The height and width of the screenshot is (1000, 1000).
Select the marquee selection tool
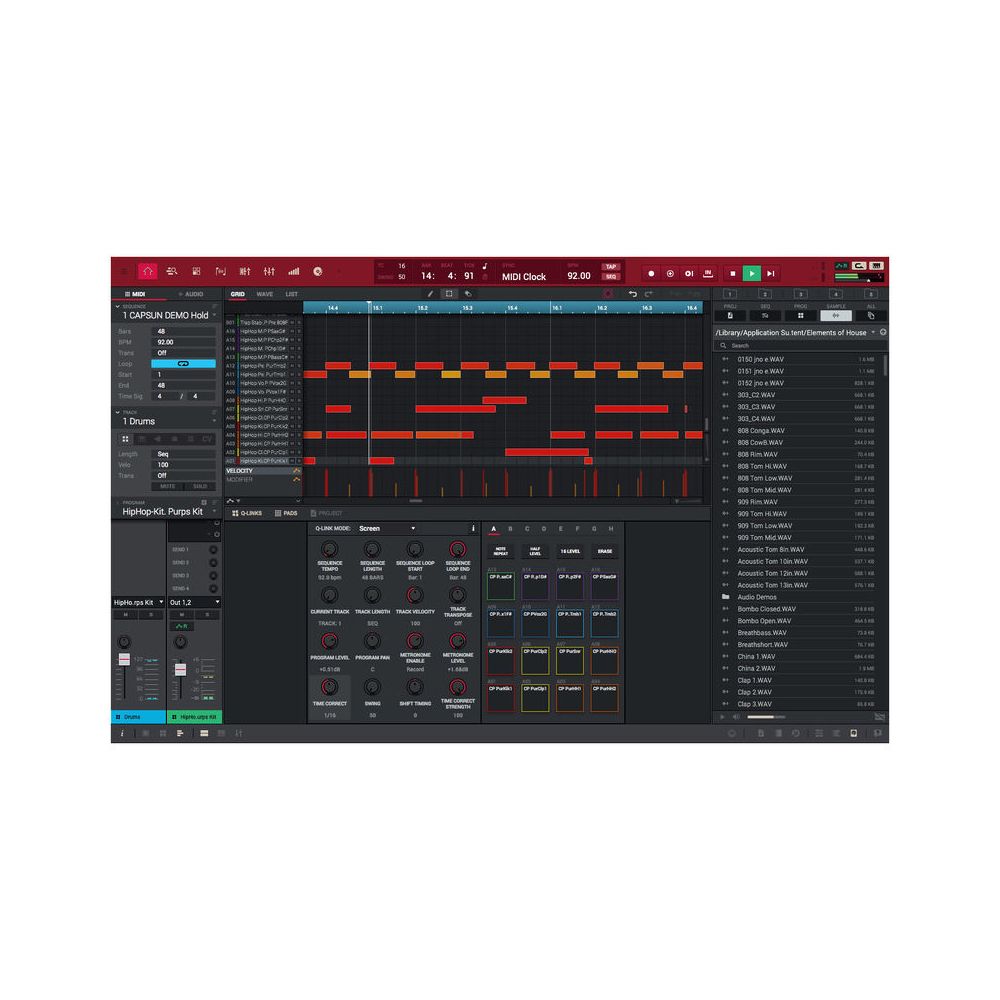(x=449, y=294)
